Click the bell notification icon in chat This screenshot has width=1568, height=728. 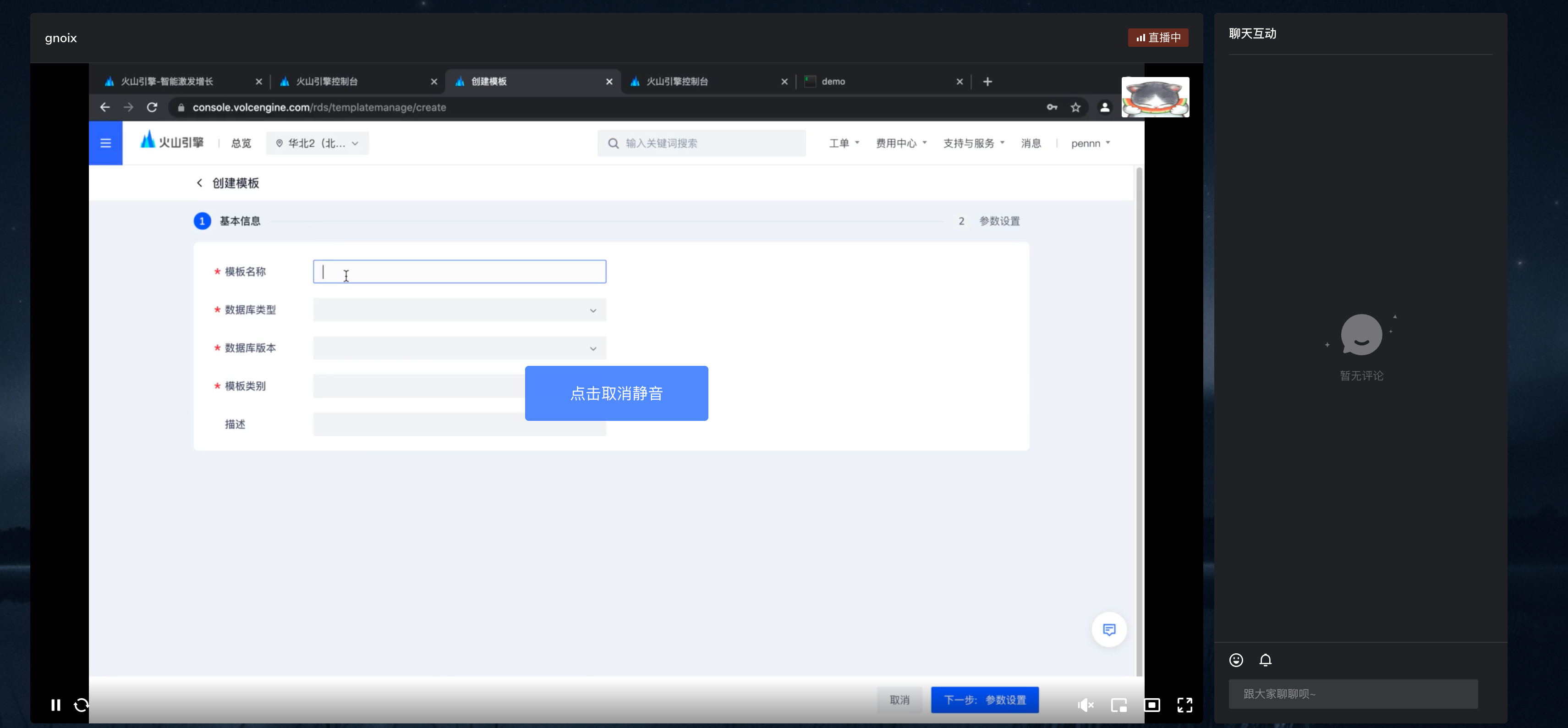click(1266, 660)
